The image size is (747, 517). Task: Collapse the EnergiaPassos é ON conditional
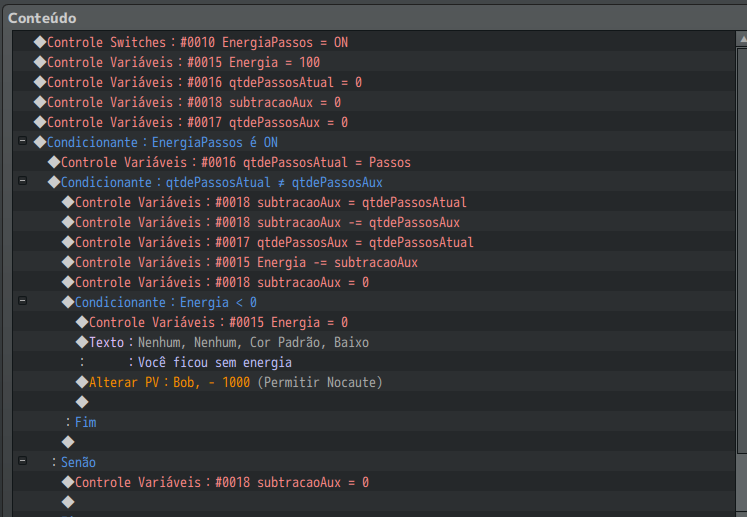23,142
